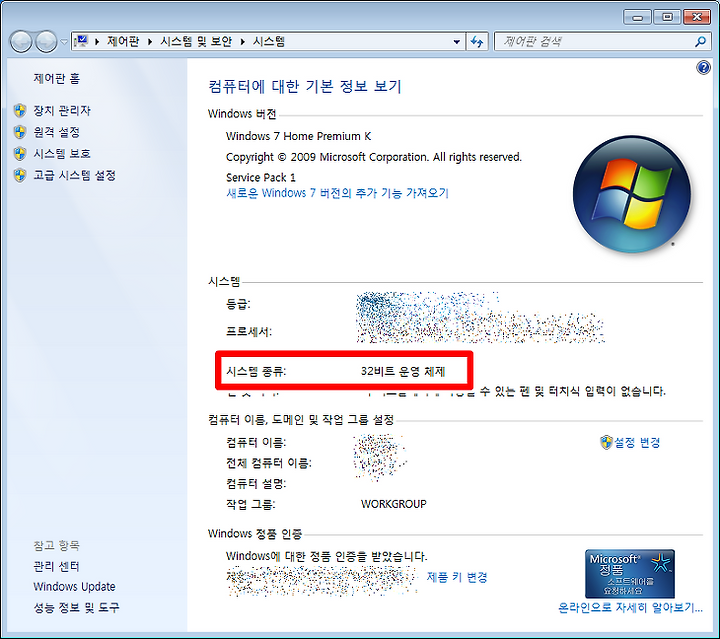Open 관리 센터 under 참고 항목
The height and width of the screenshot is (639, 720).
56,566
